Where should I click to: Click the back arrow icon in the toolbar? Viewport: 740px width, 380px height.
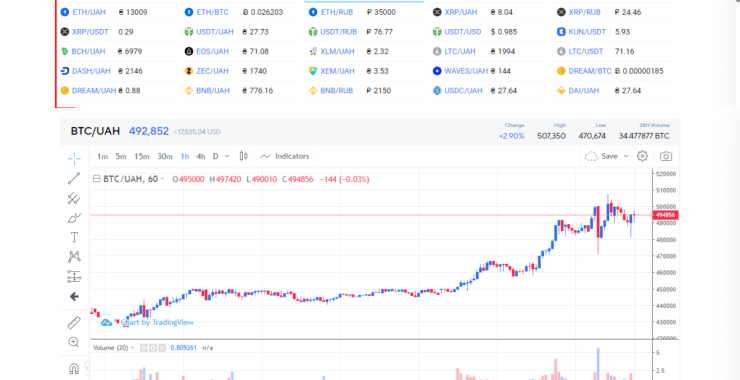pos(74,296)
